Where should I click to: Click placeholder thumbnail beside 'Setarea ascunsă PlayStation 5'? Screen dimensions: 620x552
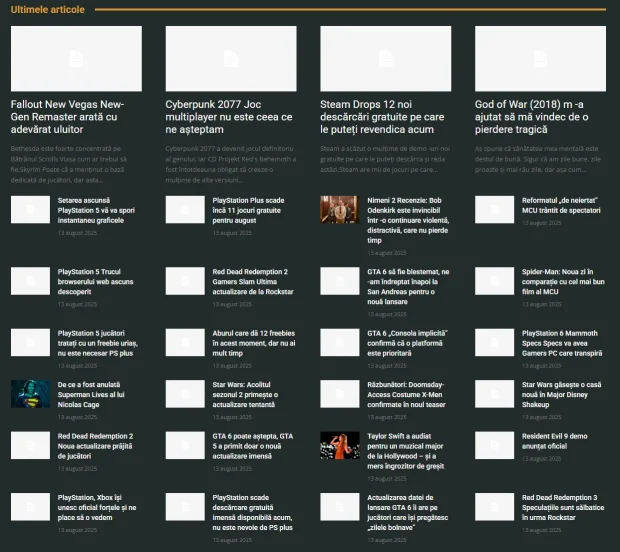pyautogui.click(x=30, y=210)
